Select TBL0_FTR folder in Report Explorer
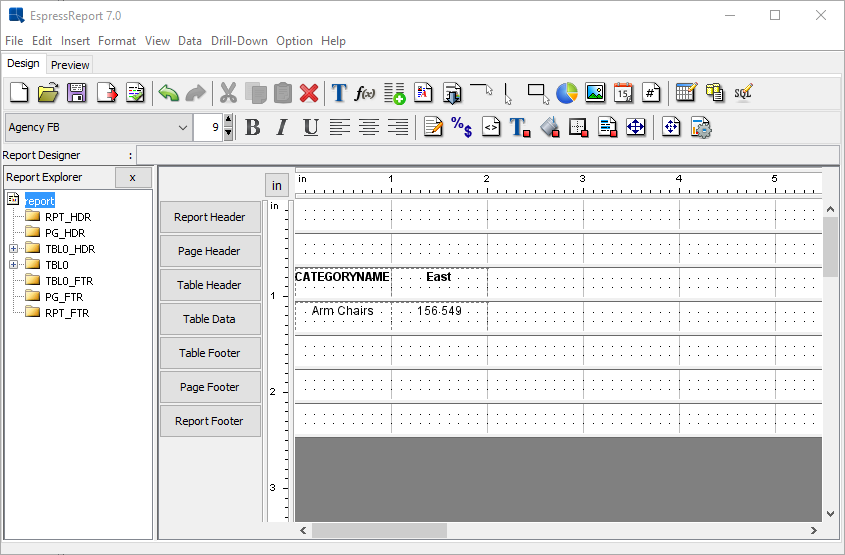Viewport: 845px width, 555px height. [x=60, y=281]
